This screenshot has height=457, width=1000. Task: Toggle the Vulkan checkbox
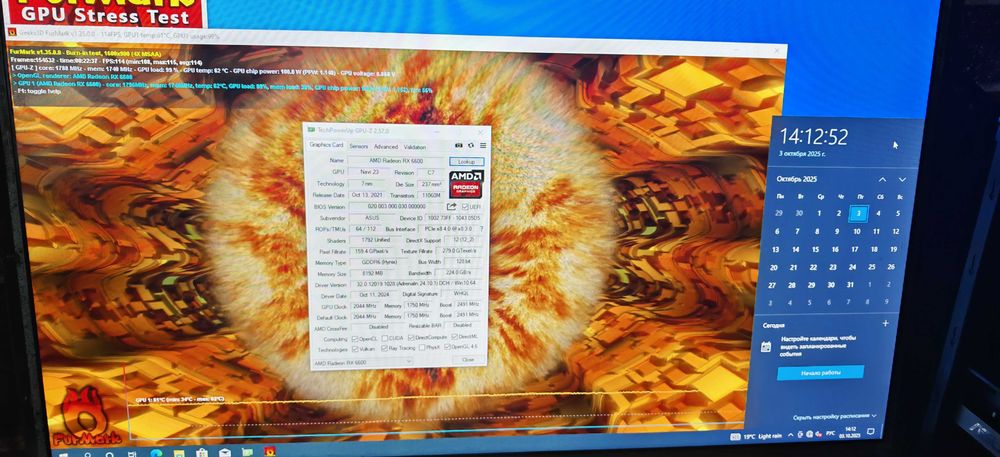(355, 349)
